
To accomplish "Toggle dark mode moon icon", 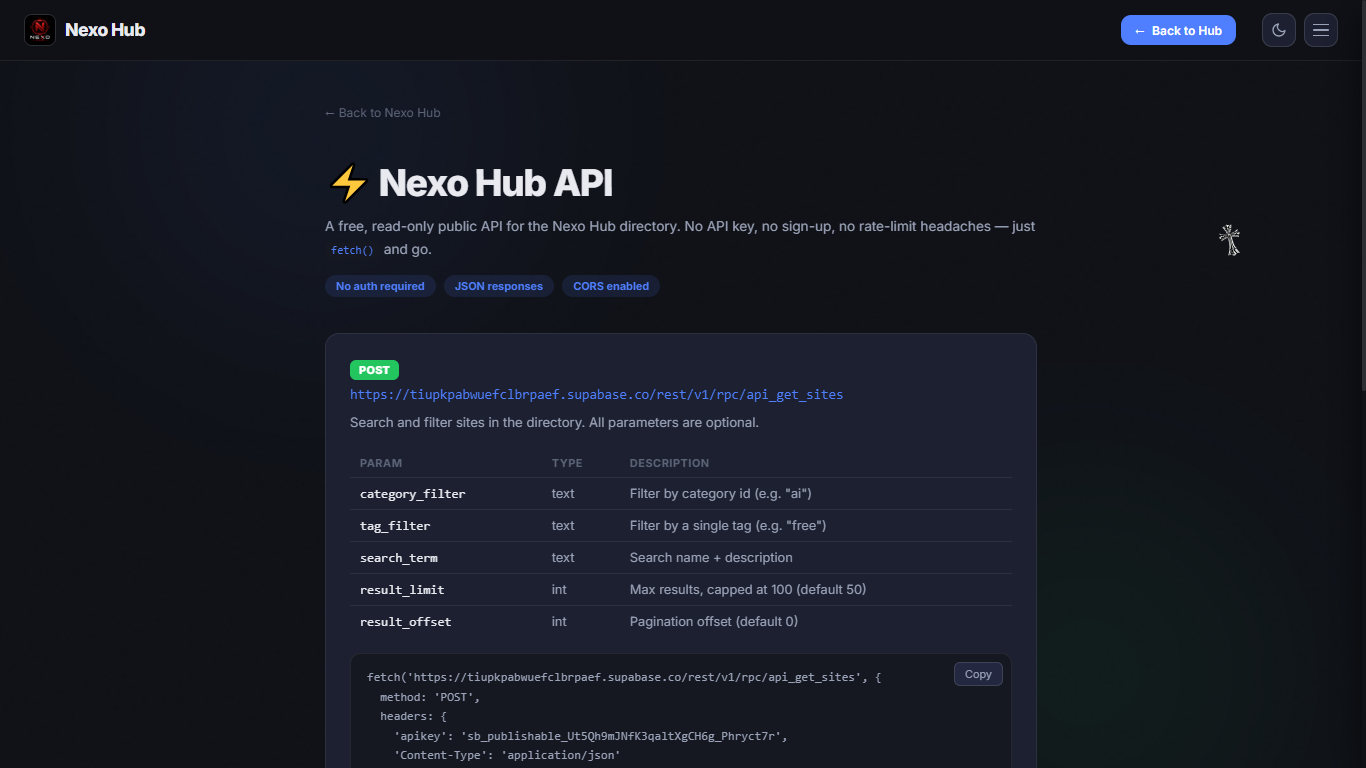I will (1279, 30).
